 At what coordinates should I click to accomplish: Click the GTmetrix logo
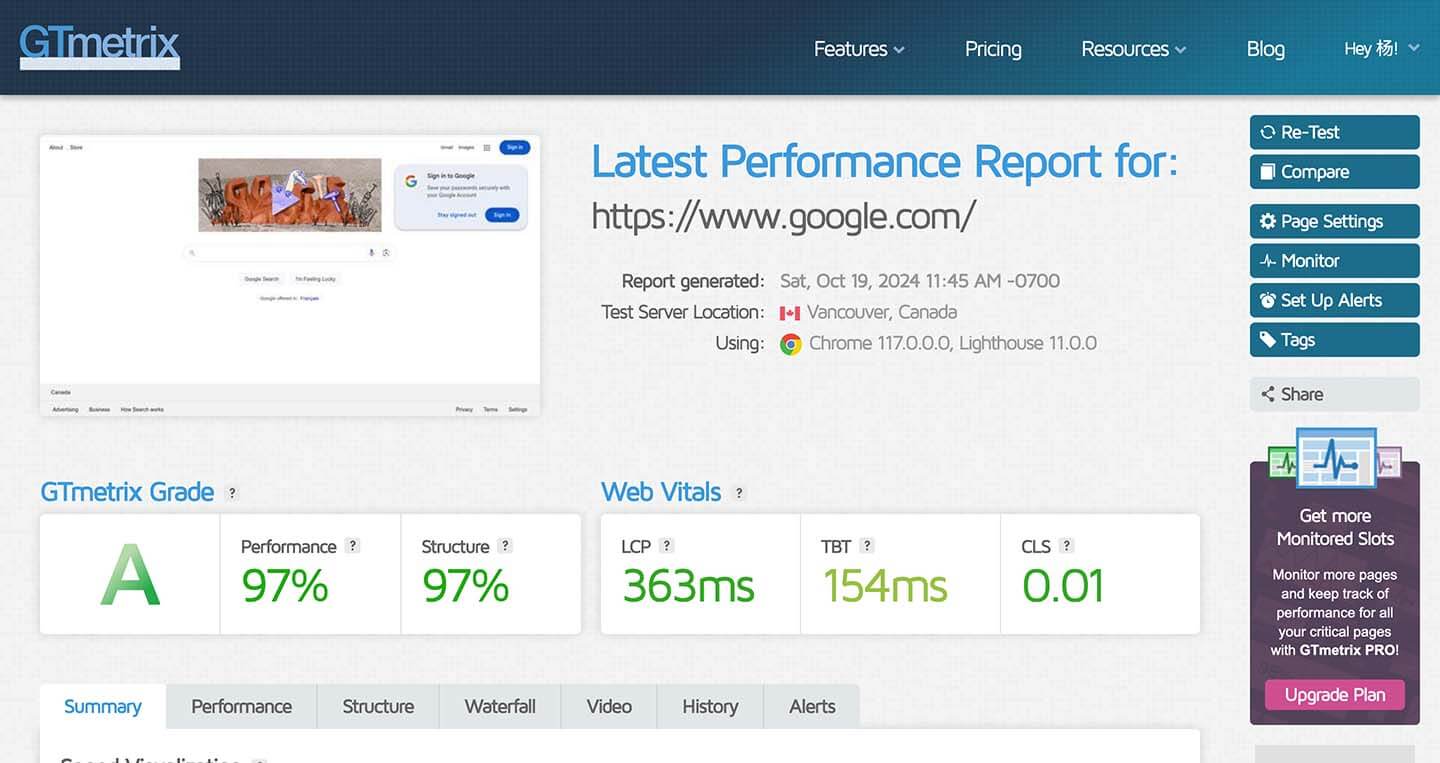coord(100,46)
